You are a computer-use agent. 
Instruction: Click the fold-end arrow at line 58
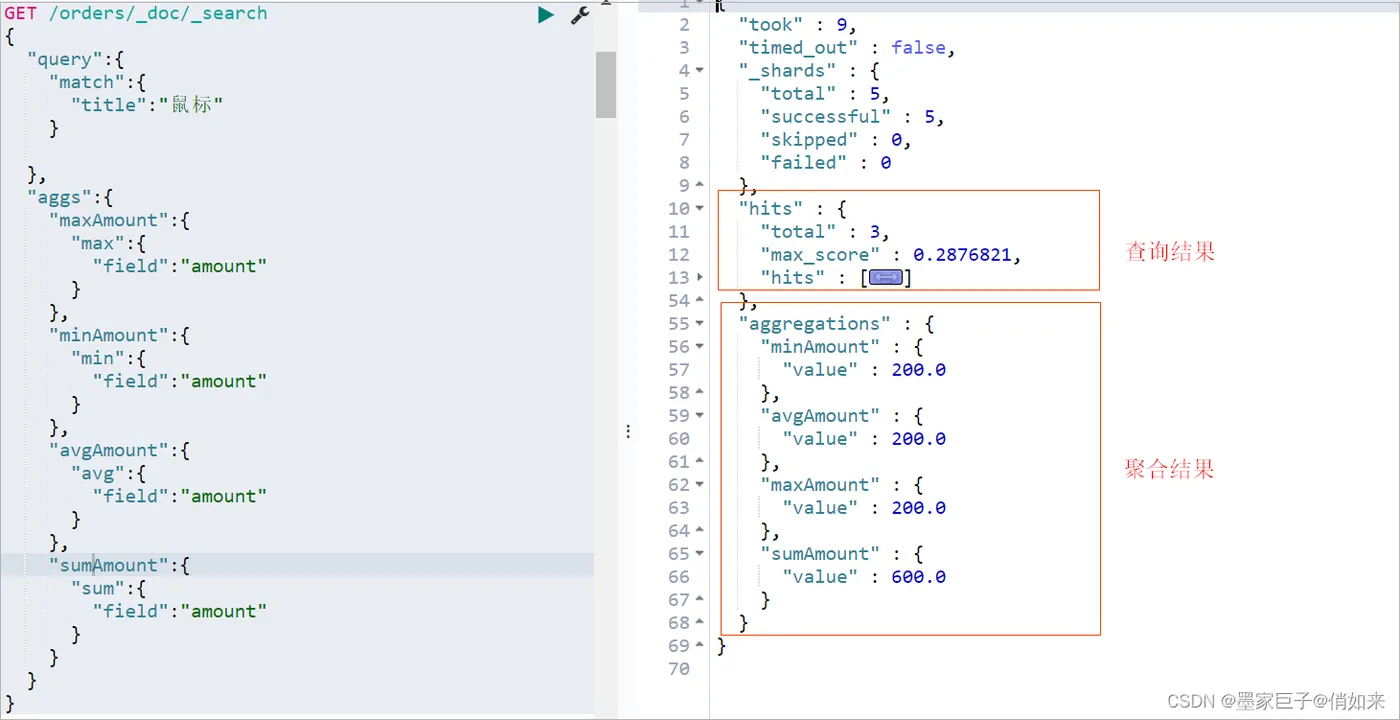pyautogui.click(x=699, y=392)
